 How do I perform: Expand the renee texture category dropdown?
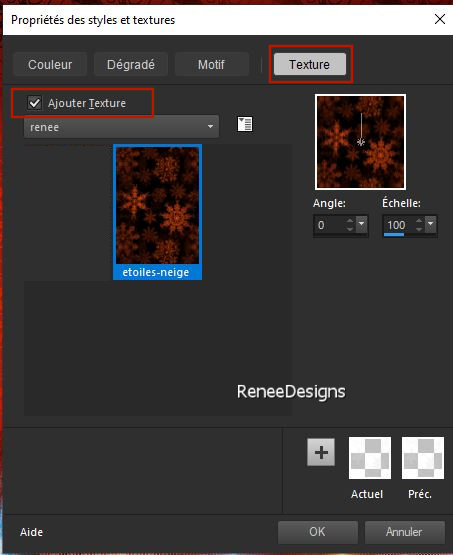click(121, 127)
